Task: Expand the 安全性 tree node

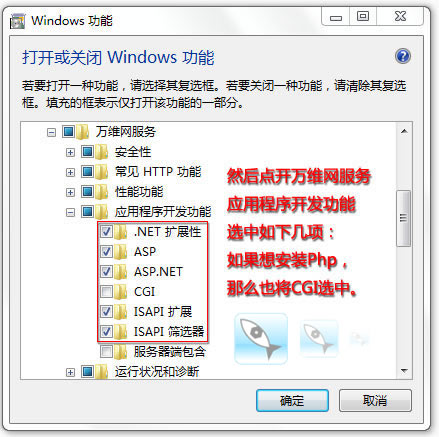Action: point(70,152)
